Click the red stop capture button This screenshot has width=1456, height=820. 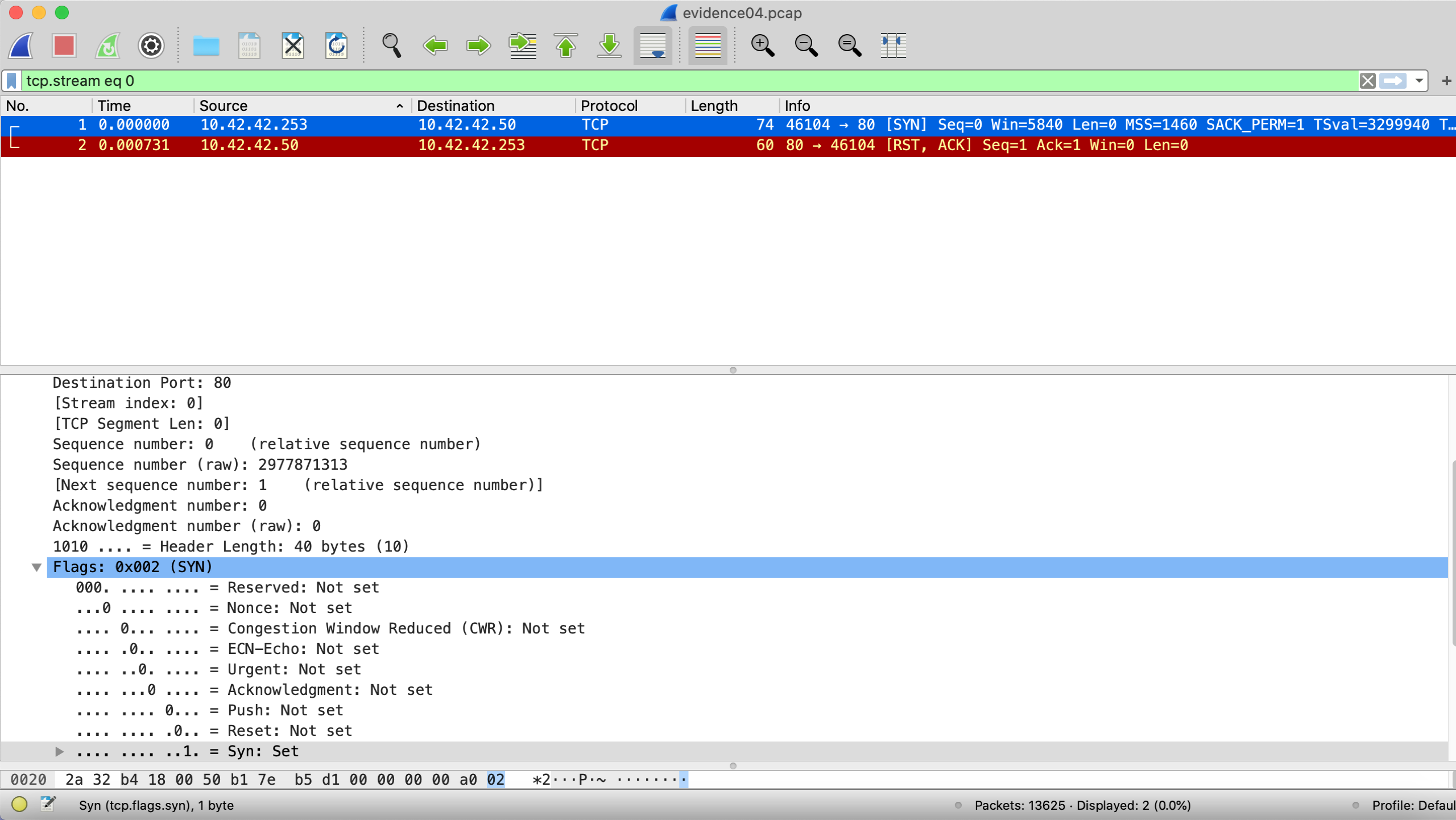(64, 45)
